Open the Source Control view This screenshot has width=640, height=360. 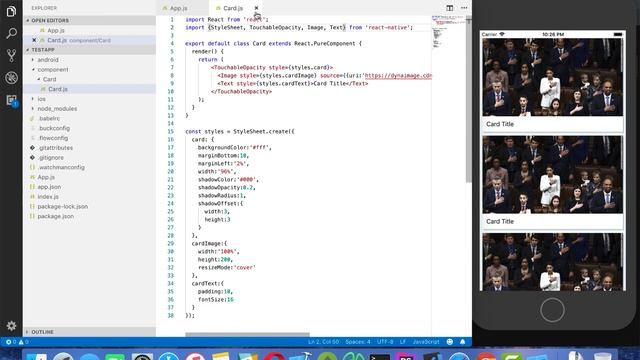11,55
